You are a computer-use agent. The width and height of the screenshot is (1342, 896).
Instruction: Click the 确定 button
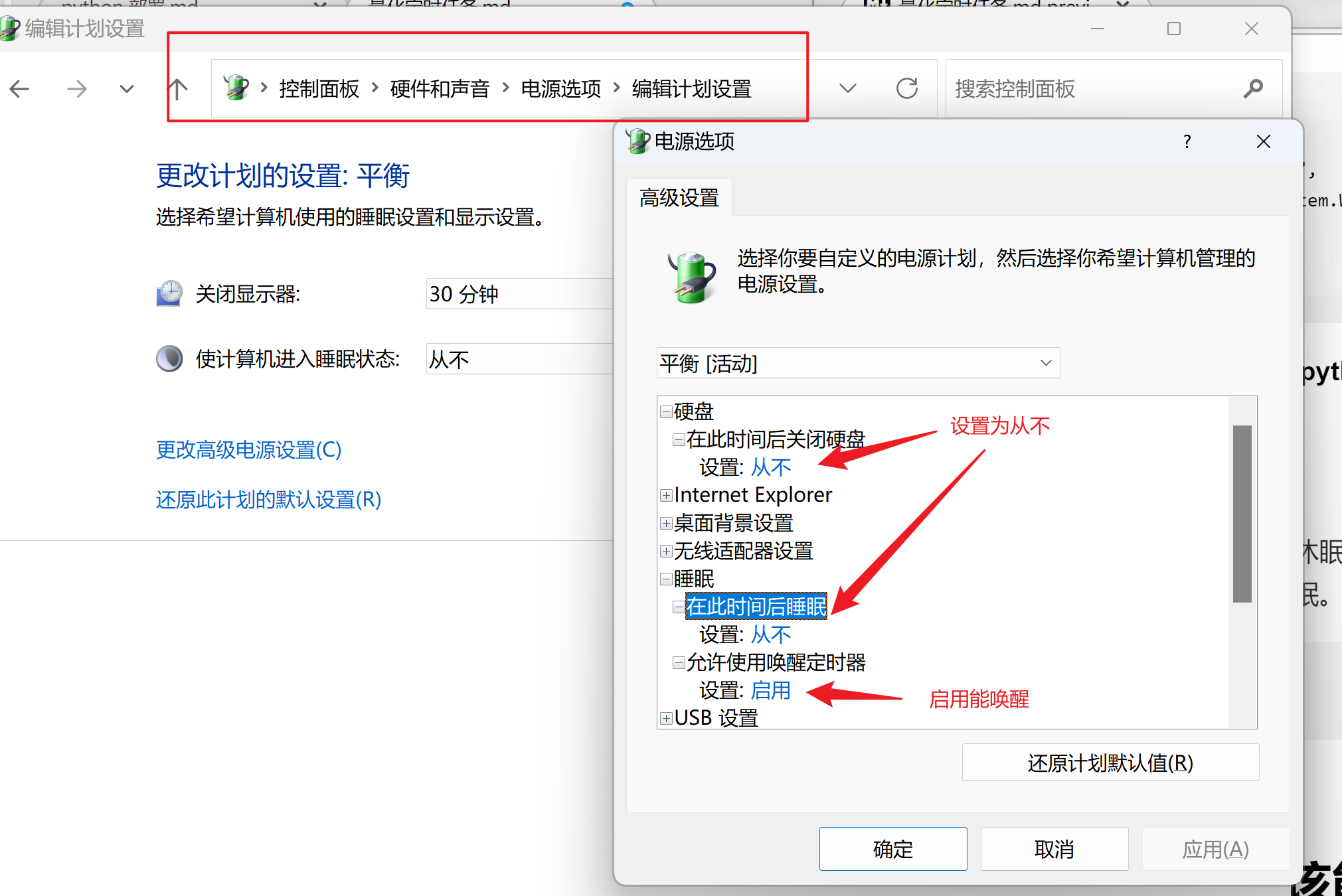tap(892, 849)
